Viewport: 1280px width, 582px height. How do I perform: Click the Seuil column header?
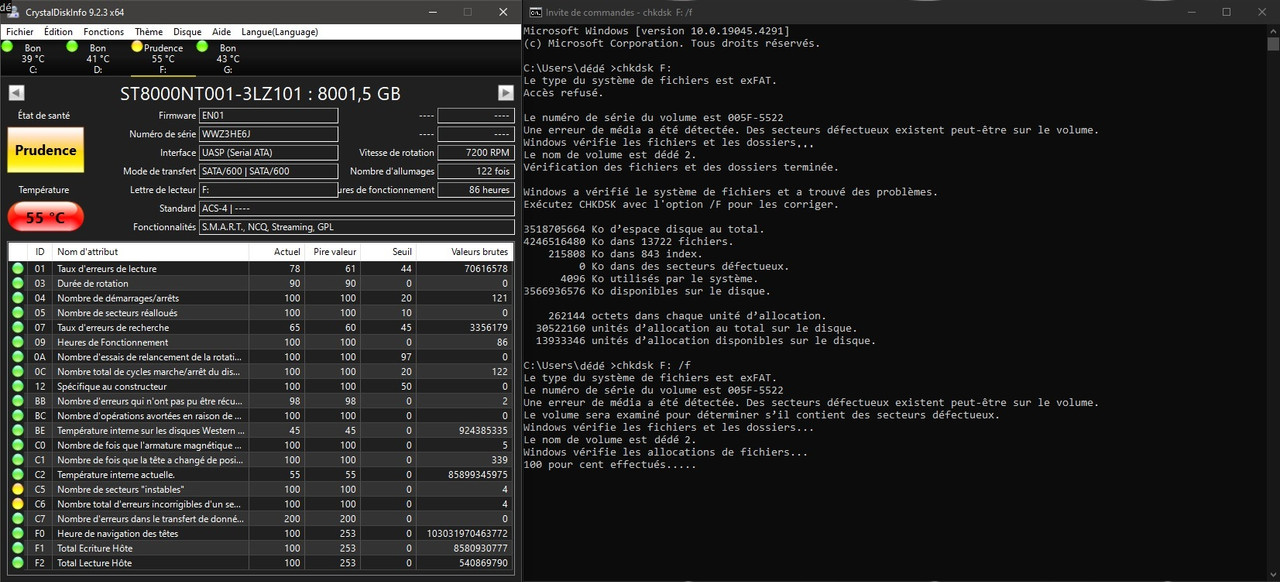(388, 251)
